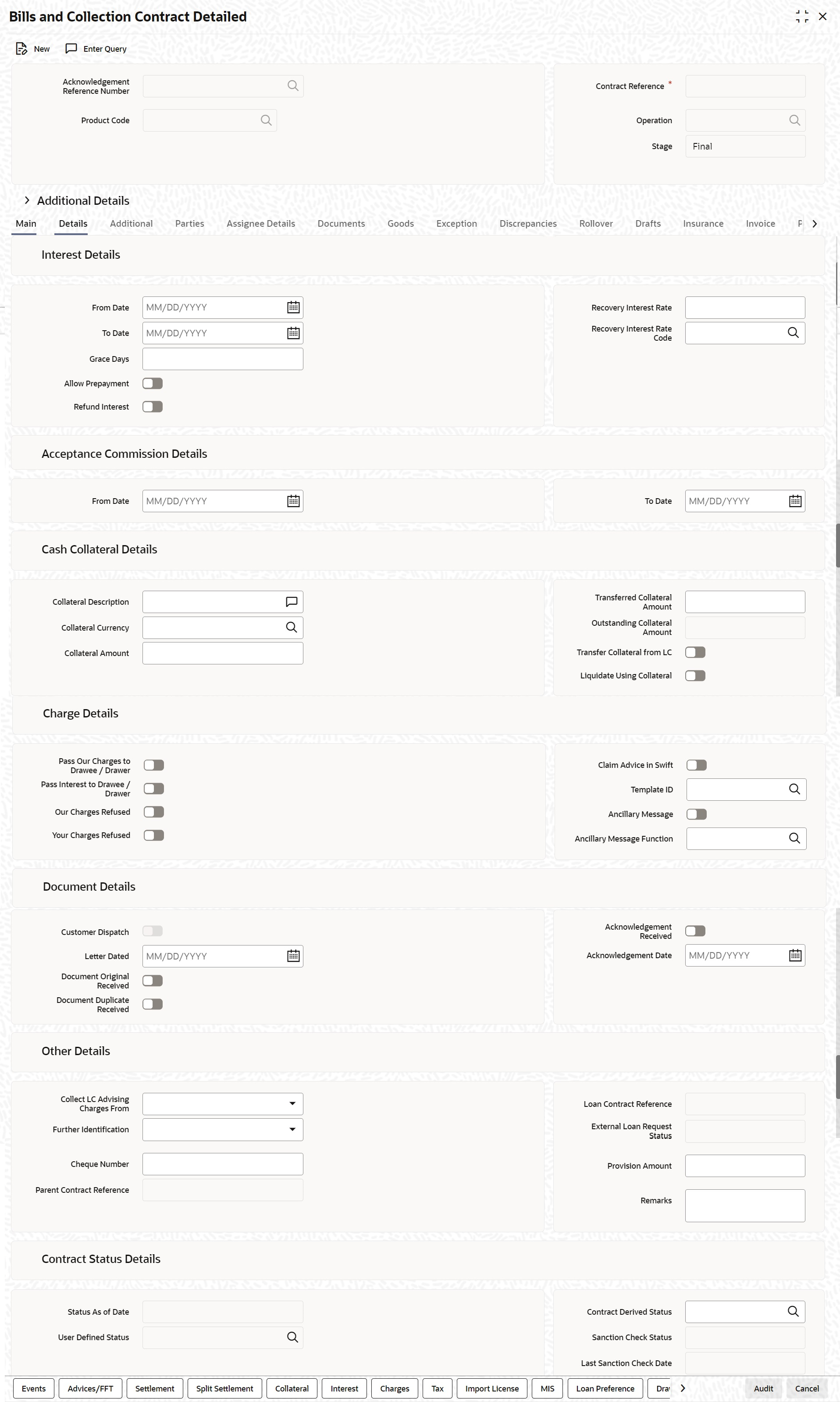This screenshot has height=1402, width=840.
Task: Open the Recovery Interest Rate Code search
Action: click(793, 333)
